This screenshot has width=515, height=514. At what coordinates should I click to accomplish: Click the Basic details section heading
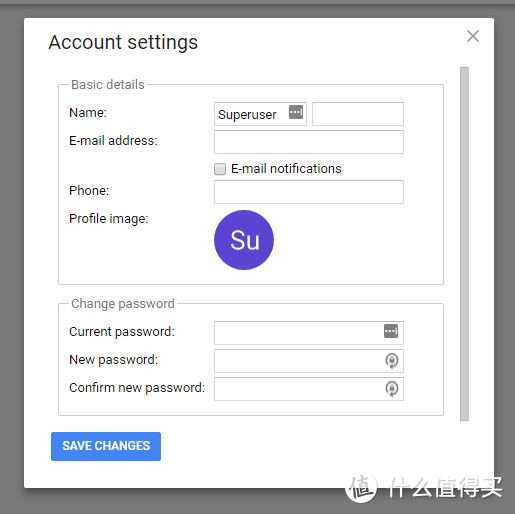[108, 85]
